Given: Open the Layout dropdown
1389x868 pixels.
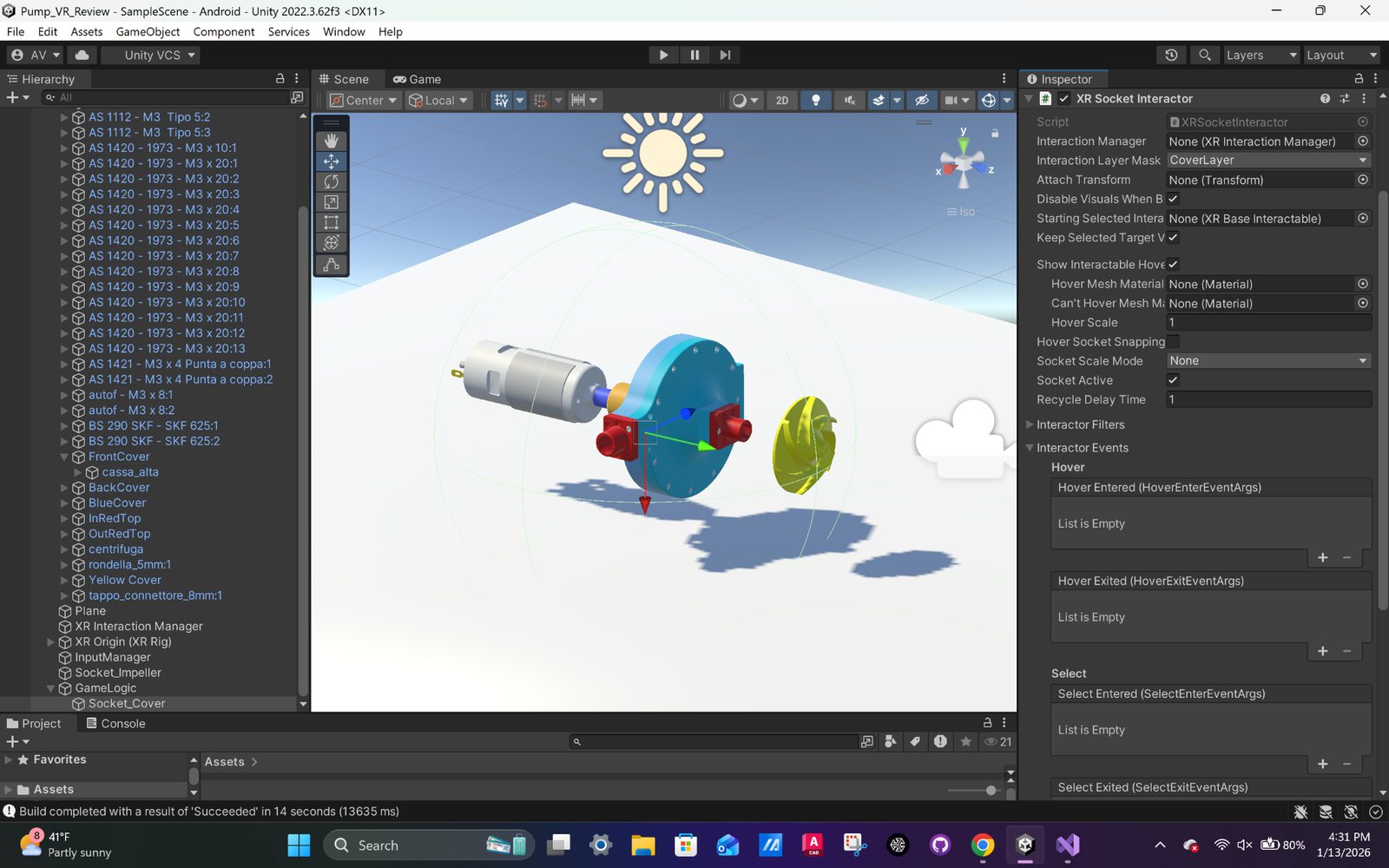Looking at the screenshot, I should [x=1341, y=55].
